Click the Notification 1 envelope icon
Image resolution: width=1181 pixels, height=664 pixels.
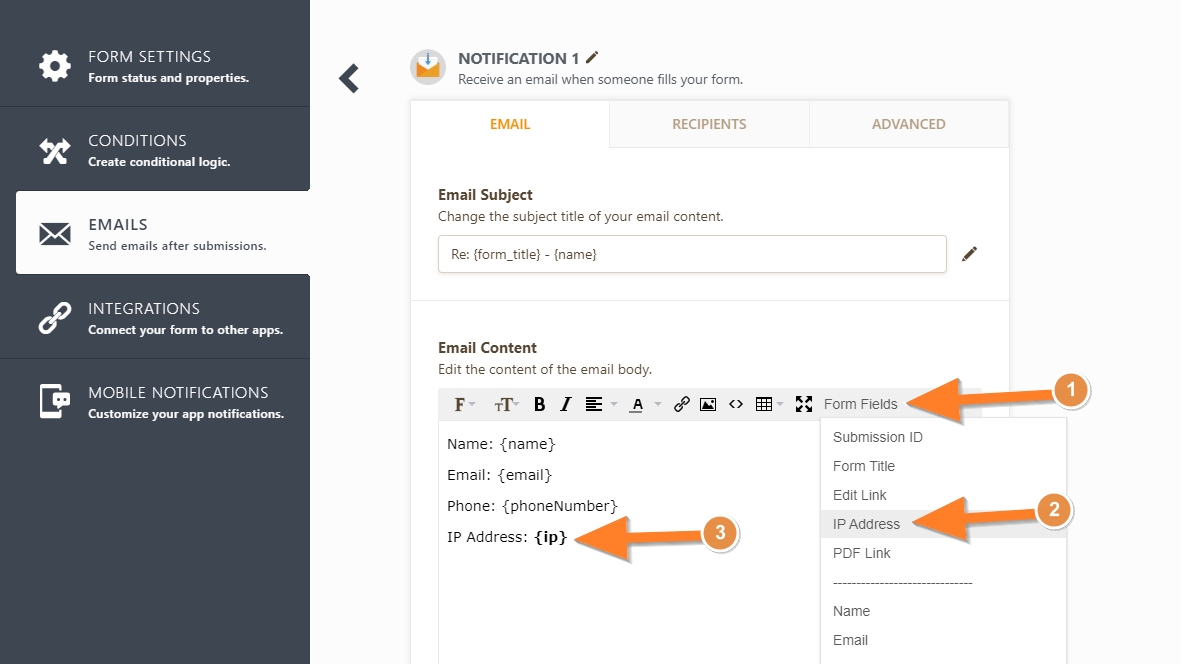[428, 67]
